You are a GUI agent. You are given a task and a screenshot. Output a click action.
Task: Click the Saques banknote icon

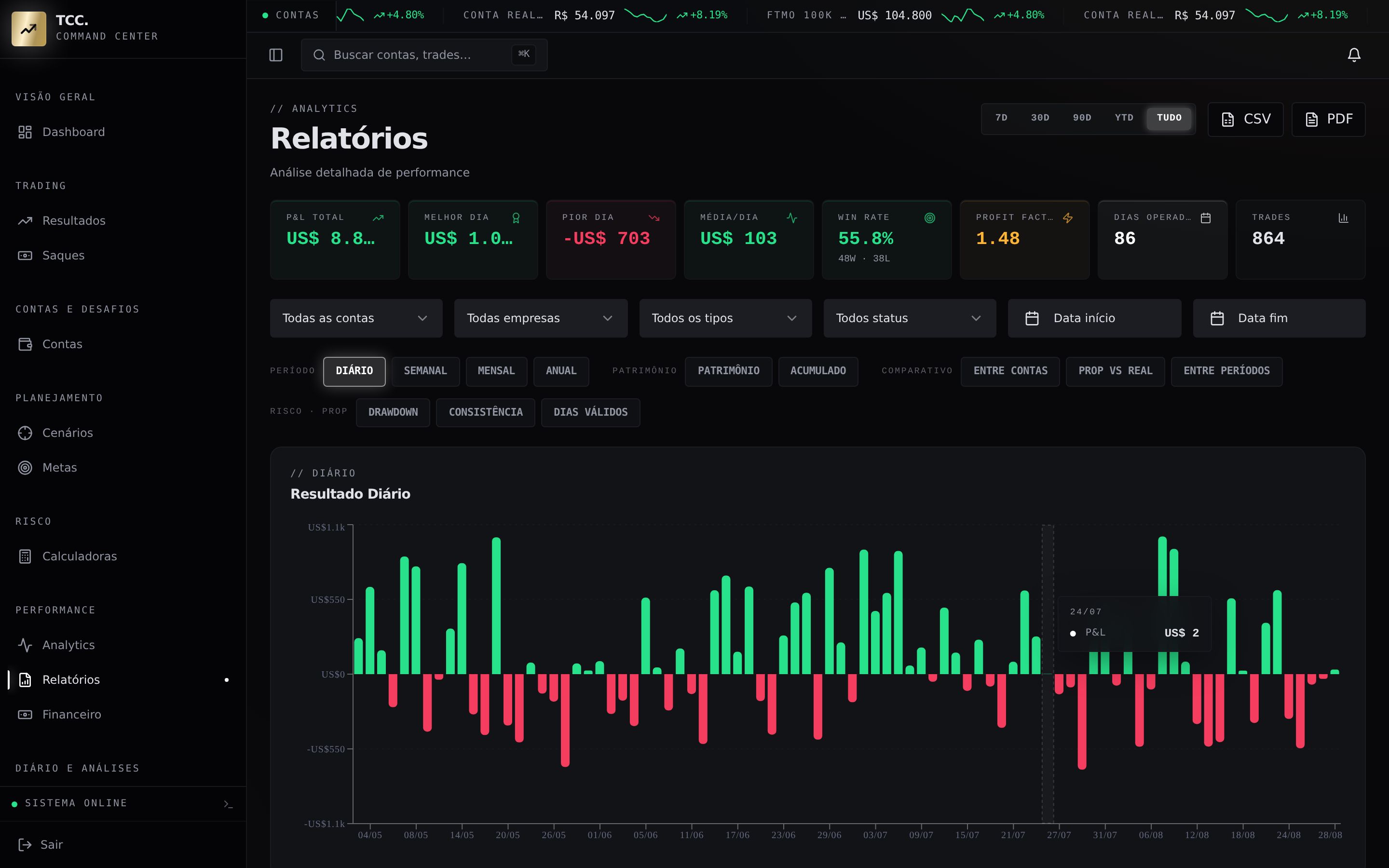click(25, 256)
